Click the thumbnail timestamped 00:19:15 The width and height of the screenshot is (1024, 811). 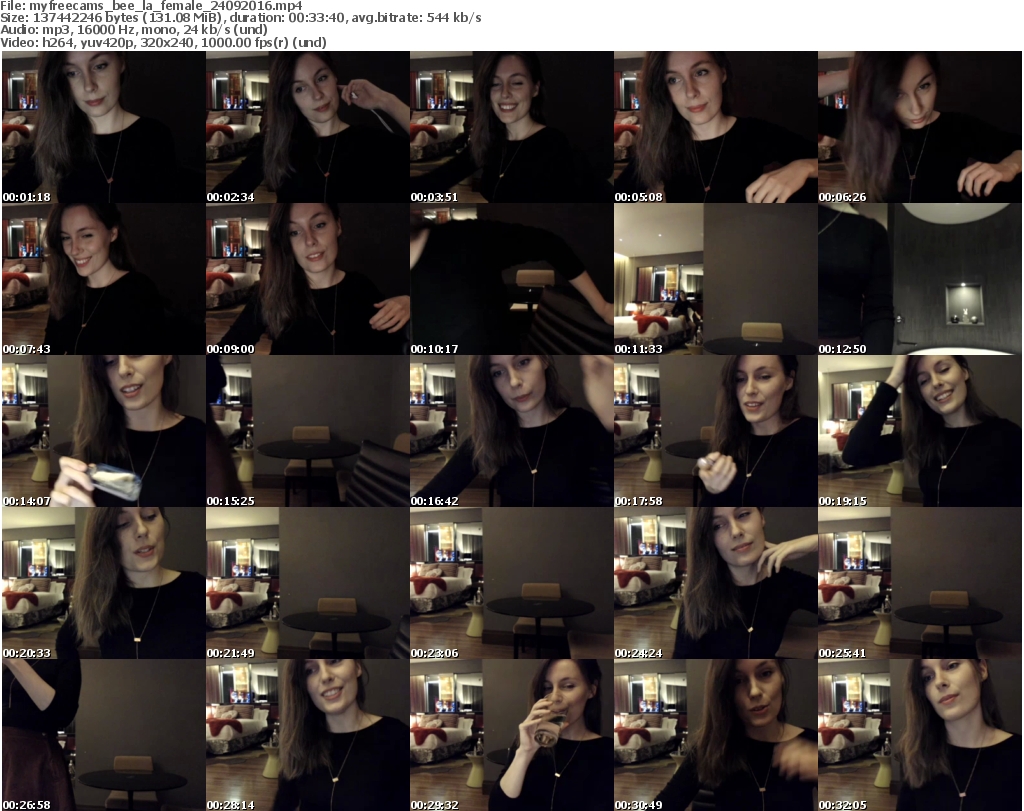(x=920, y=432)
